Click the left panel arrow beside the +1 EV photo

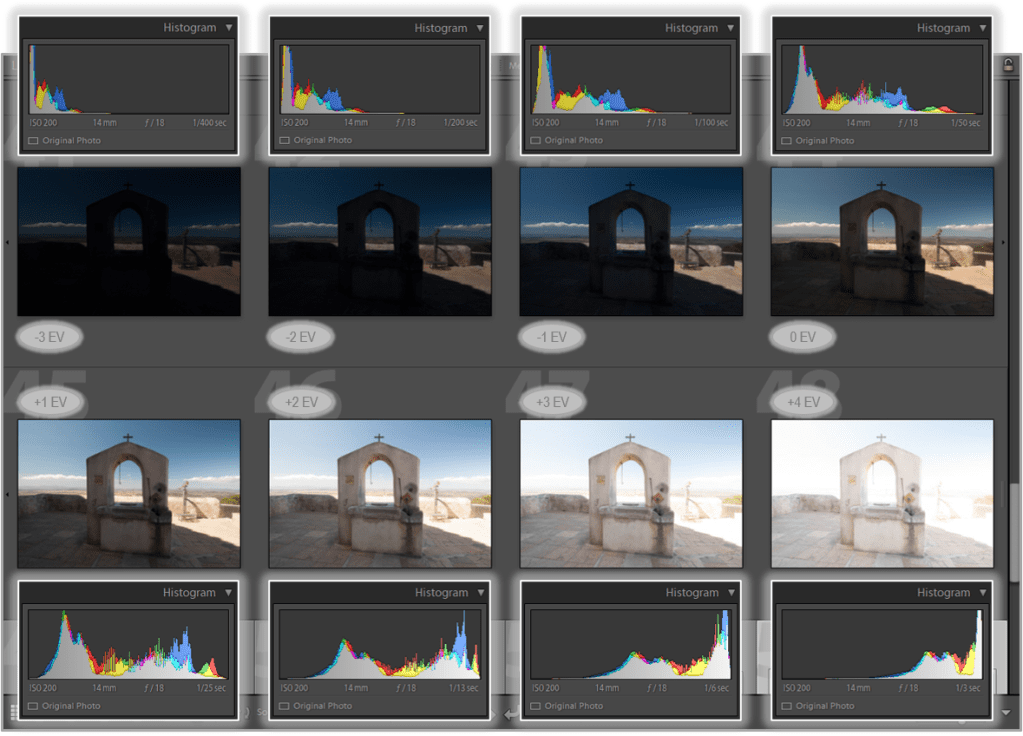point(8,493)
